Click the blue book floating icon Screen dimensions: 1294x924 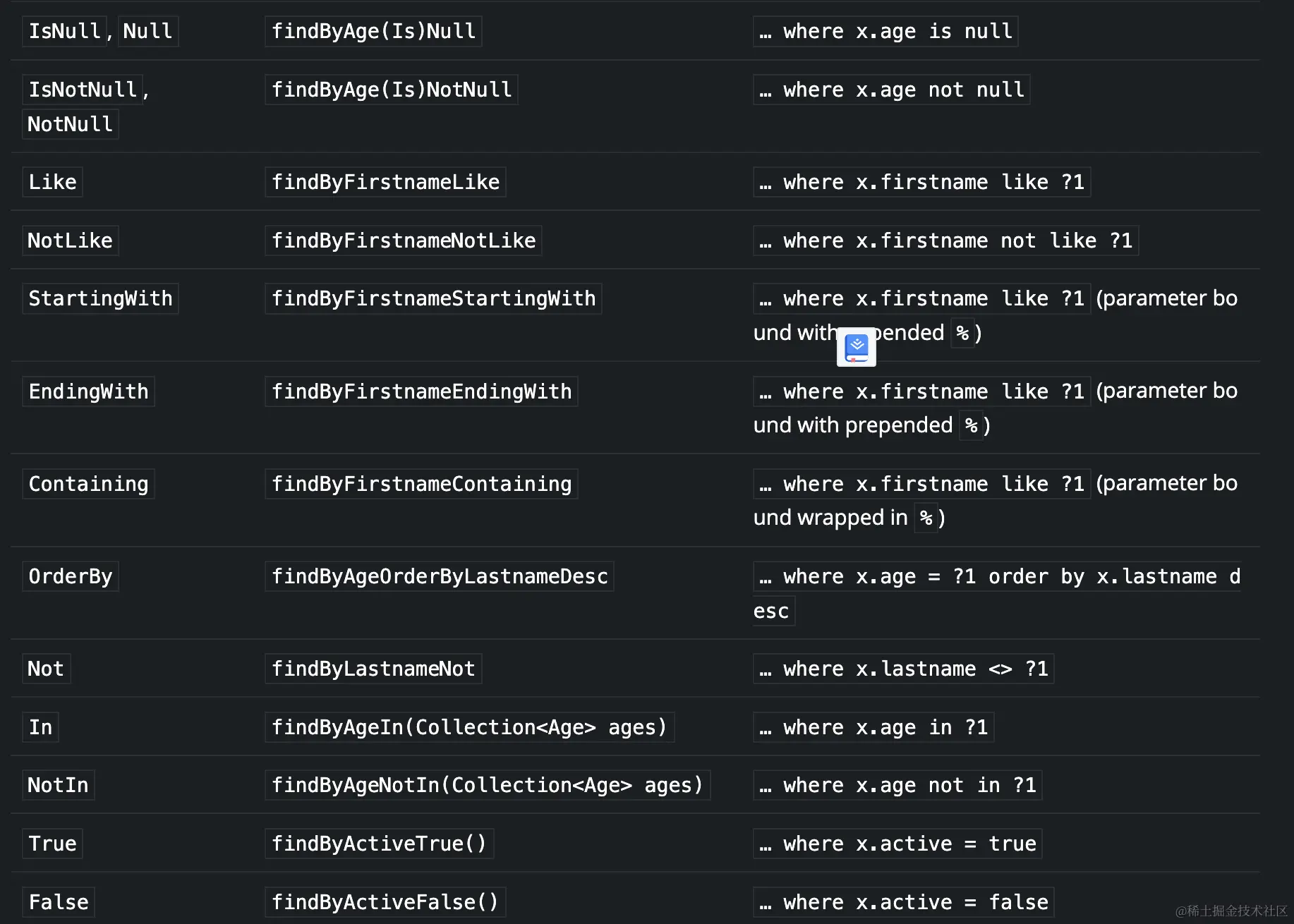click(856, 347)
